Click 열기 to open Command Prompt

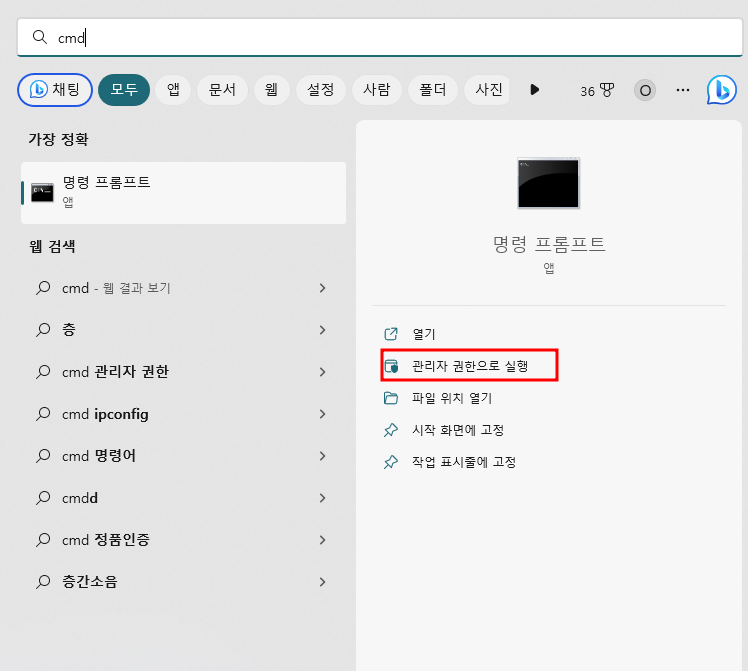(424, 334)
